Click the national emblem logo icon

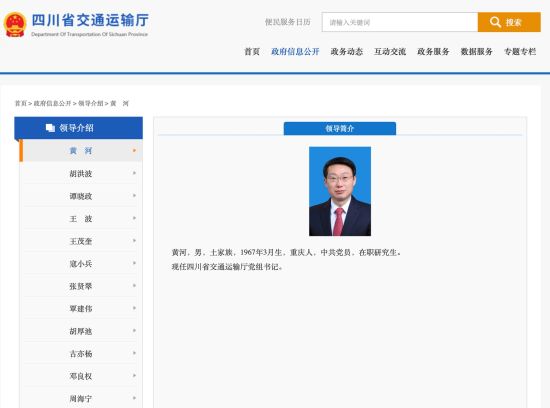coord(15,25)
